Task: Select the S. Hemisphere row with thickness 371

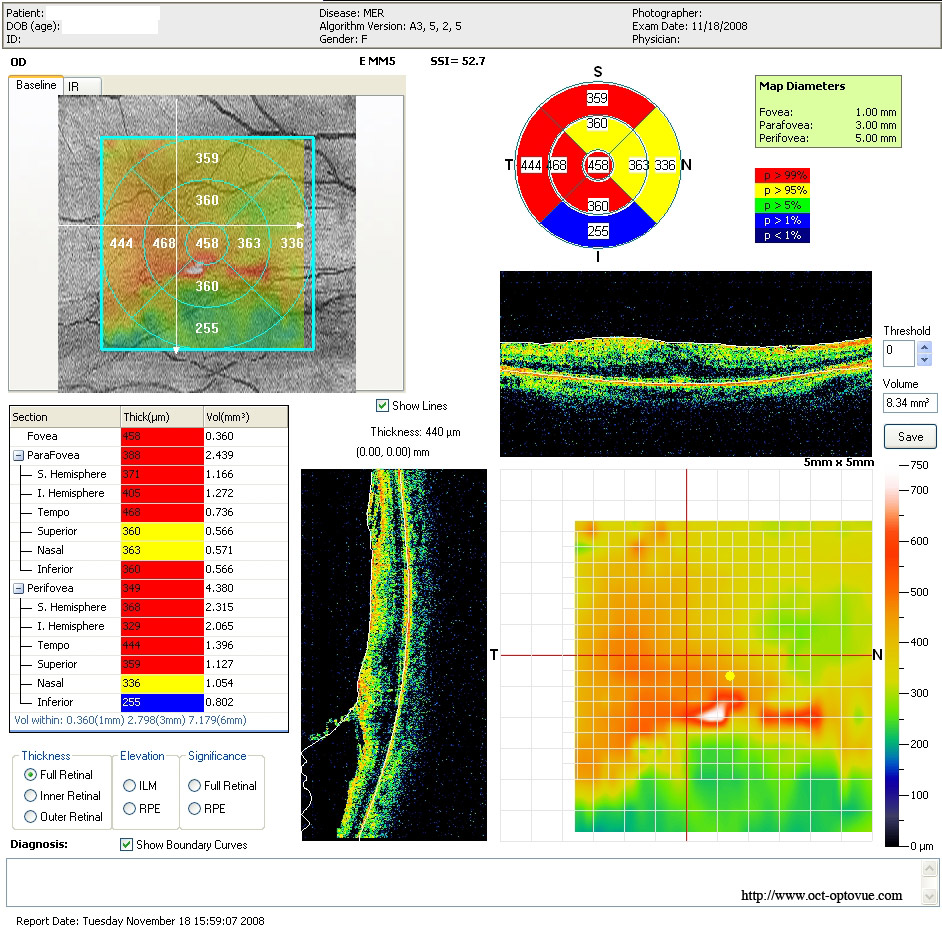Action: [149, 474]
